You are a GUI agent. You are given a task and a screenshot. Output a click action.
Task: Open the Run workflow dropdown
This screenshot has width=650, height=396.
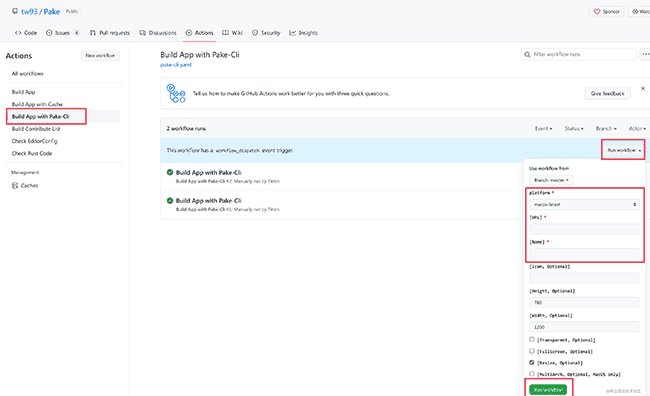point(623,150)
